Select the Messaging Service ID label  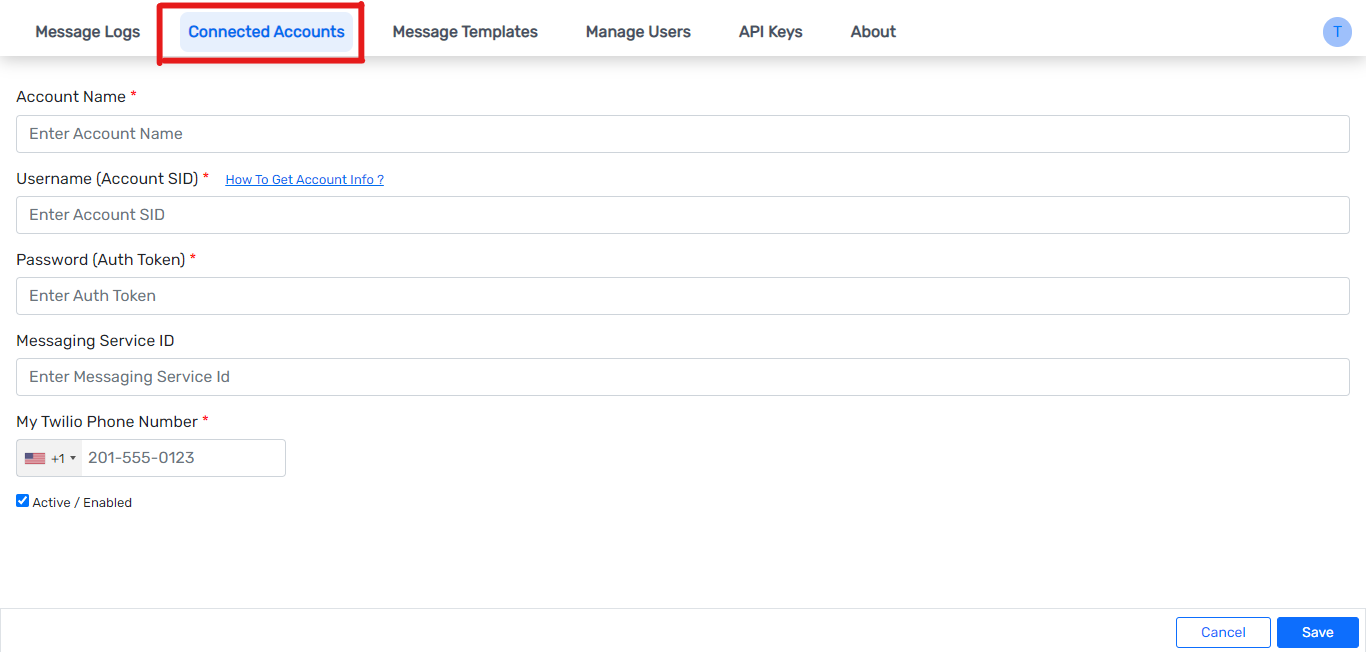pyautogui.click(x=95, y=341)
